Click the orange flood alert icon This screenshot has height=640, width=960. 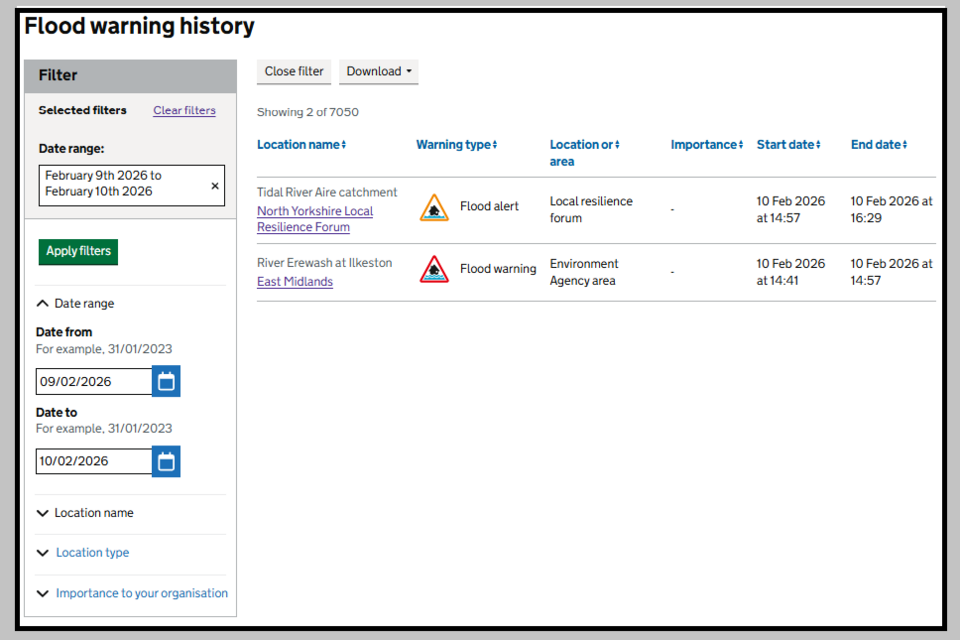pyautogui.click(x=434, y=207)
